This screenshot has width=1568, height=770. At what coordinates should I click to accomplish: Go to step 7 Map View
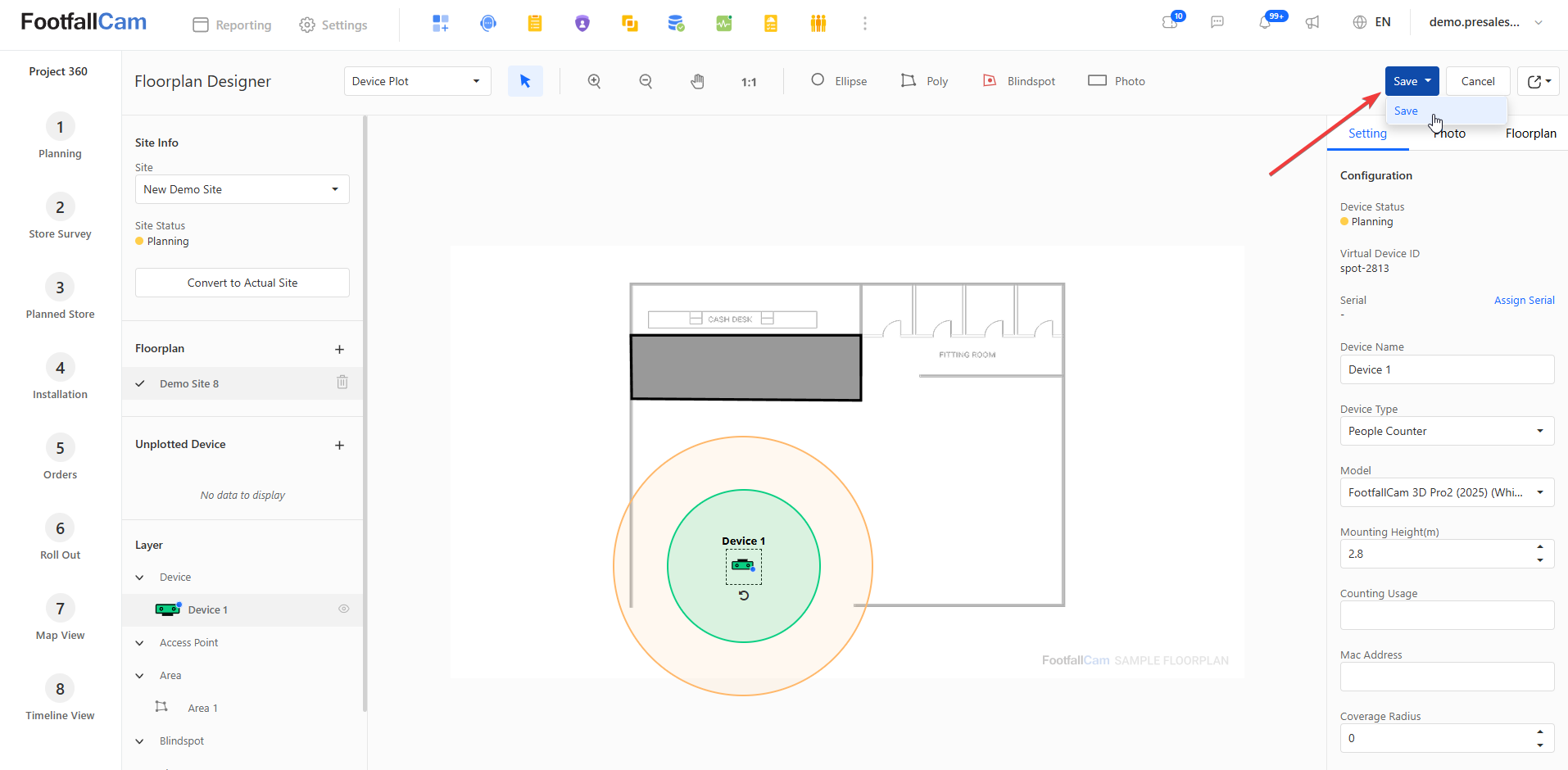tap(60, 618)
